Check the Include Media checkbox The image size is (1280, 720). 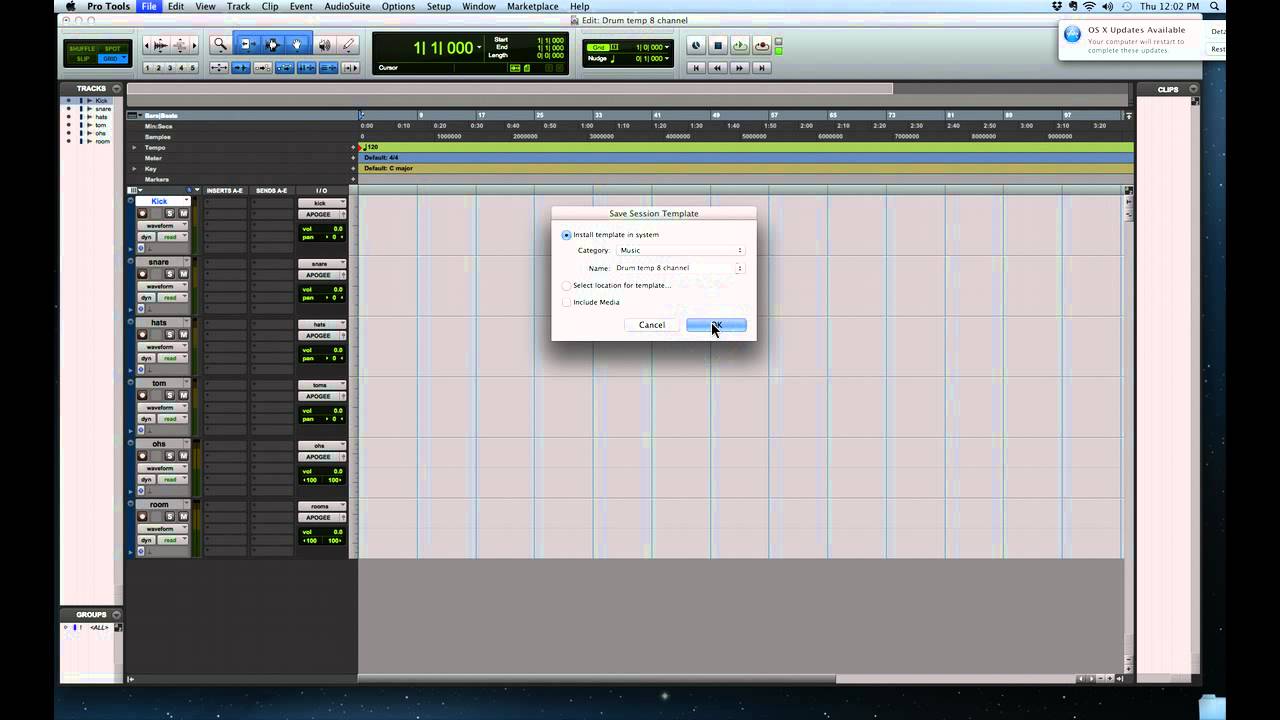567,302
